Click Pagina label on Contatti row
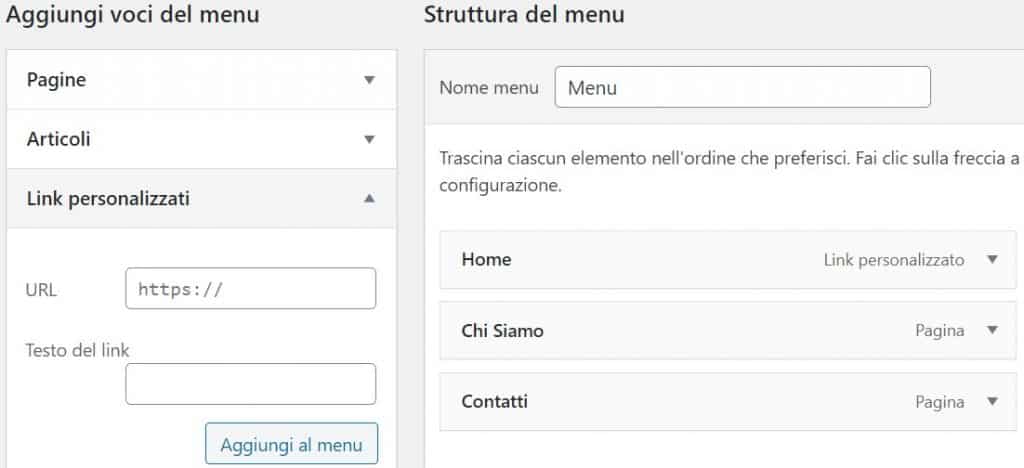The width and height of the screenshot is (1024, 468). point(939,402)
